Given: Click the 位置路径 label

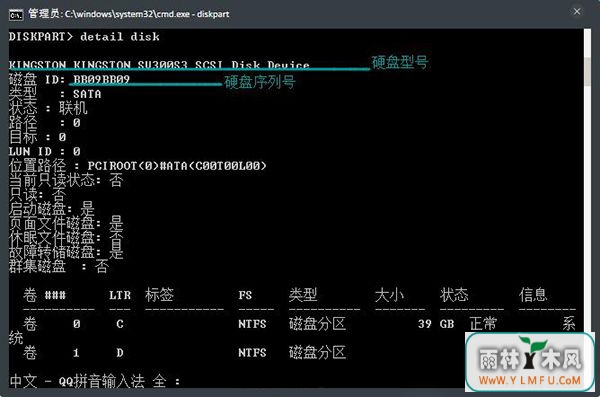Looking at the screenshot, I should click(38, 166).
